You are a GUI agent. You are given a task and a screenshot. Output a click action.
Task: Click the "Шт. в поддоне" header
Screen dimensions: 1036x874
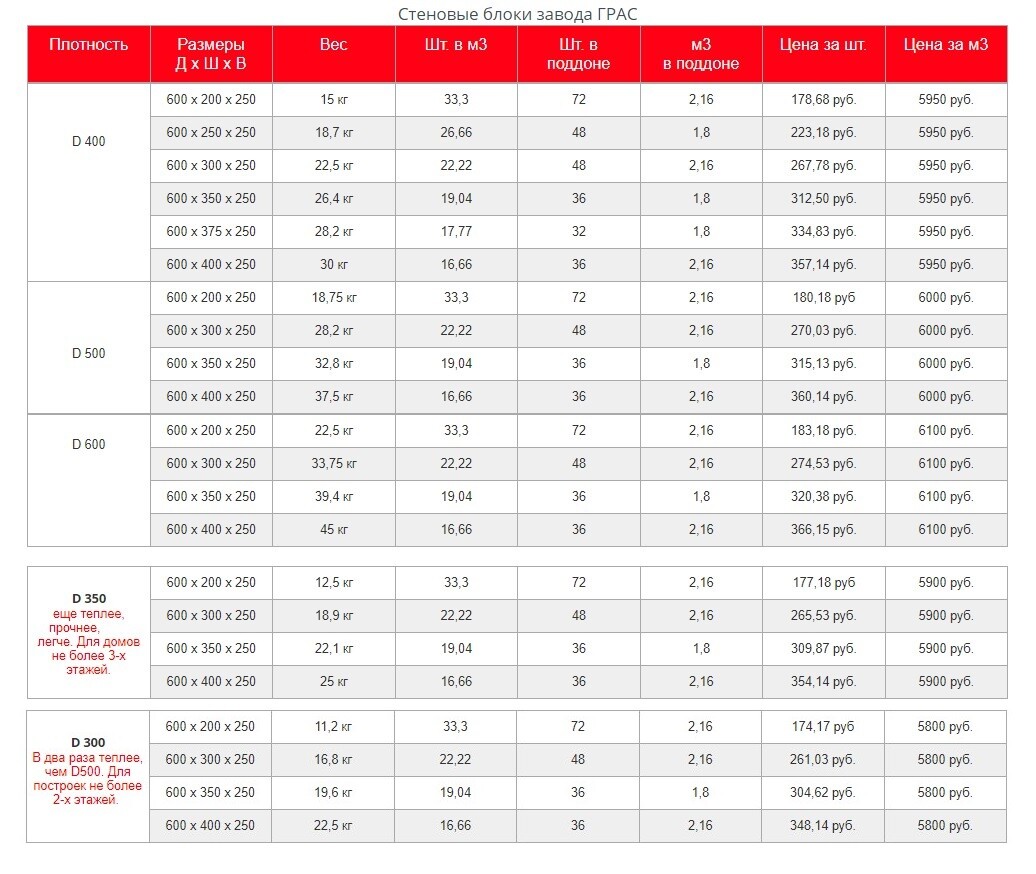578,54
